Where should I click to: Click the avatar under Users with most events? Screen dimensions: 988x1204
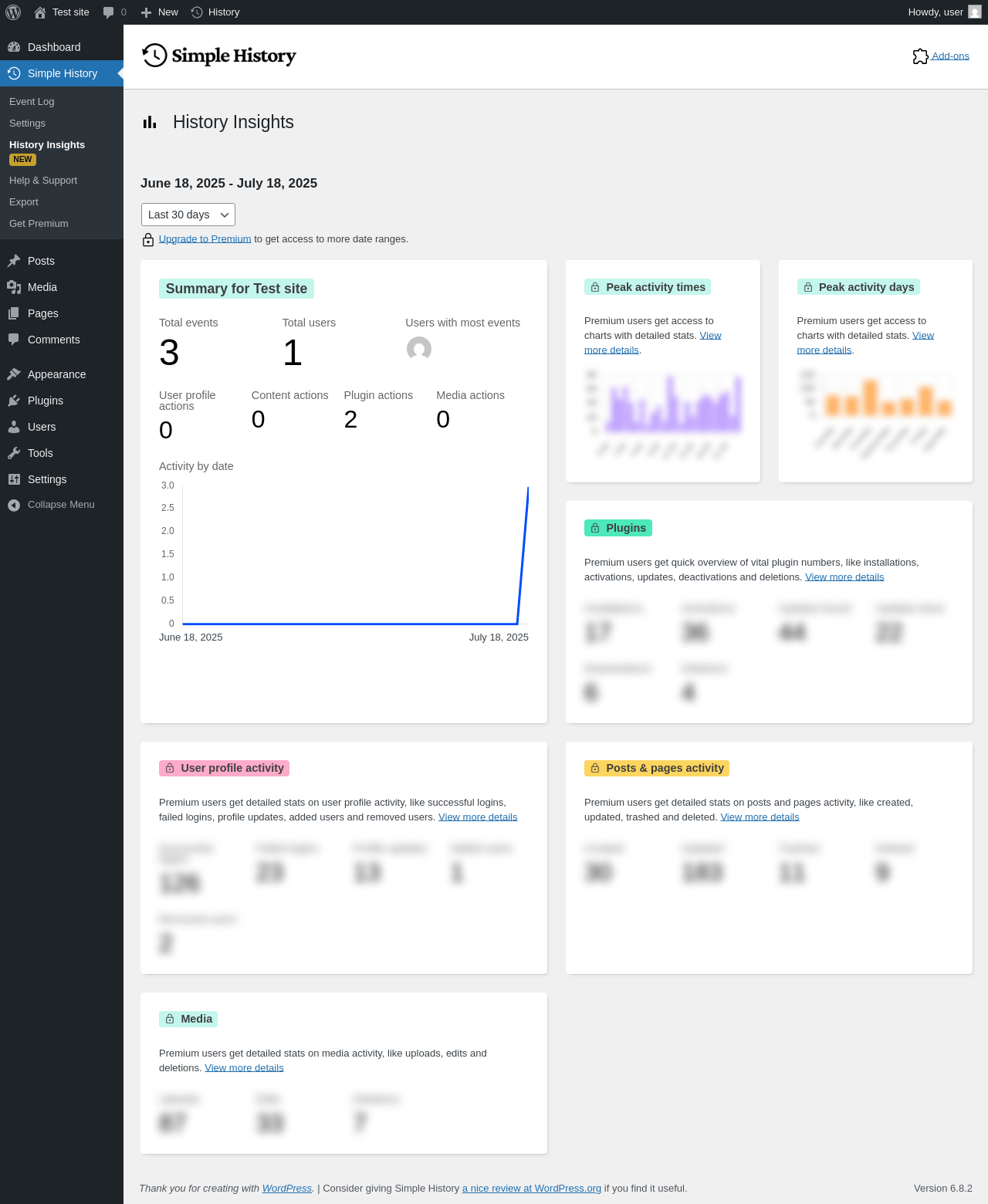point(419,349)
